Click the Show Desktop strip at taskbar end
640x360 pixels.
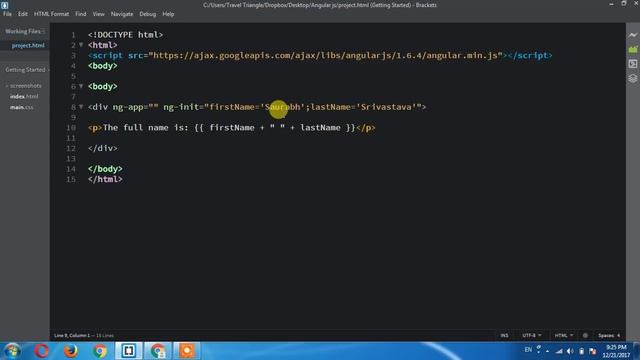[637, 351]
